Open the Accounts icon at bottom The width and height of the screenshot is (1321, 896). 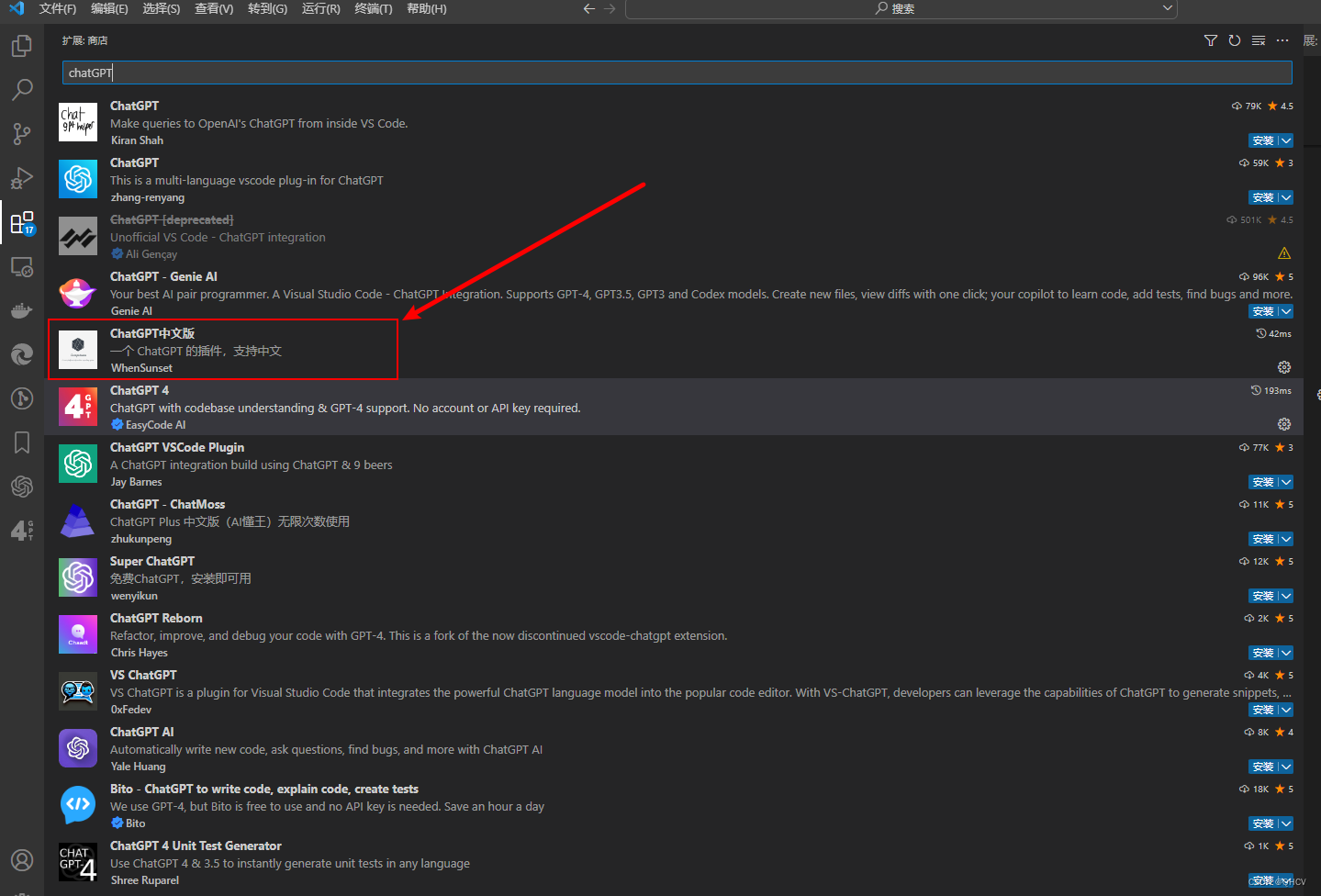[22, 860]
